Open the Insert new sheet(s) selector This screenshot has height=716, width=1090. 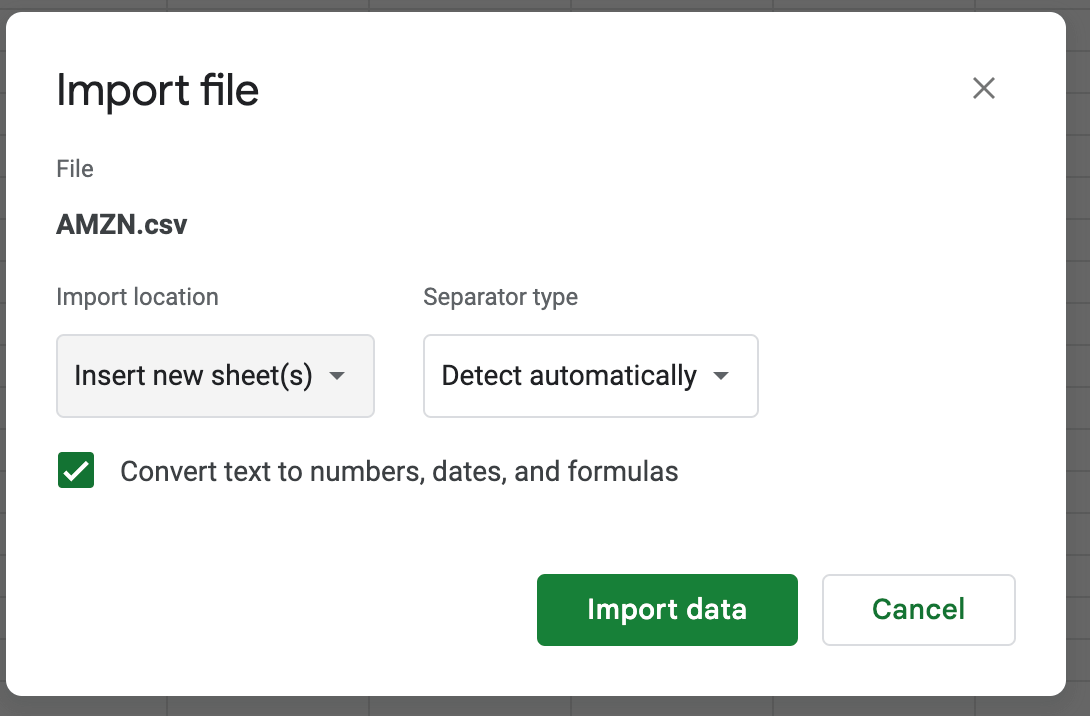click(215, 377)
